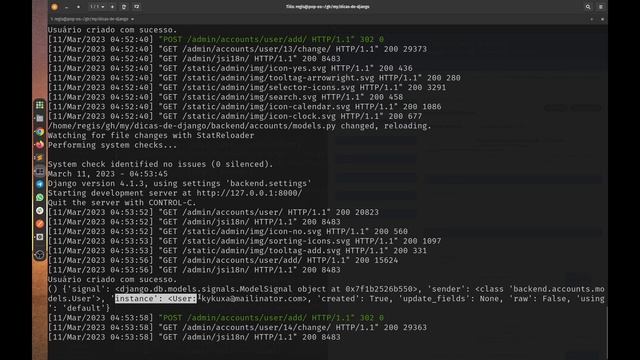Add a new terminal session
The height and width of the screenshot is (360, 640).
112,7
